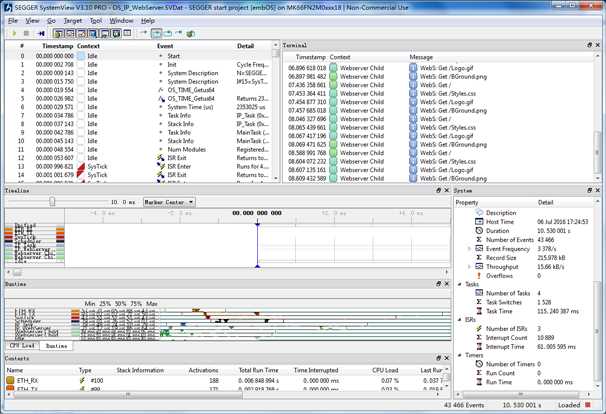Close the Contexts panel
The image size is (606, 414).
point(447,358)
